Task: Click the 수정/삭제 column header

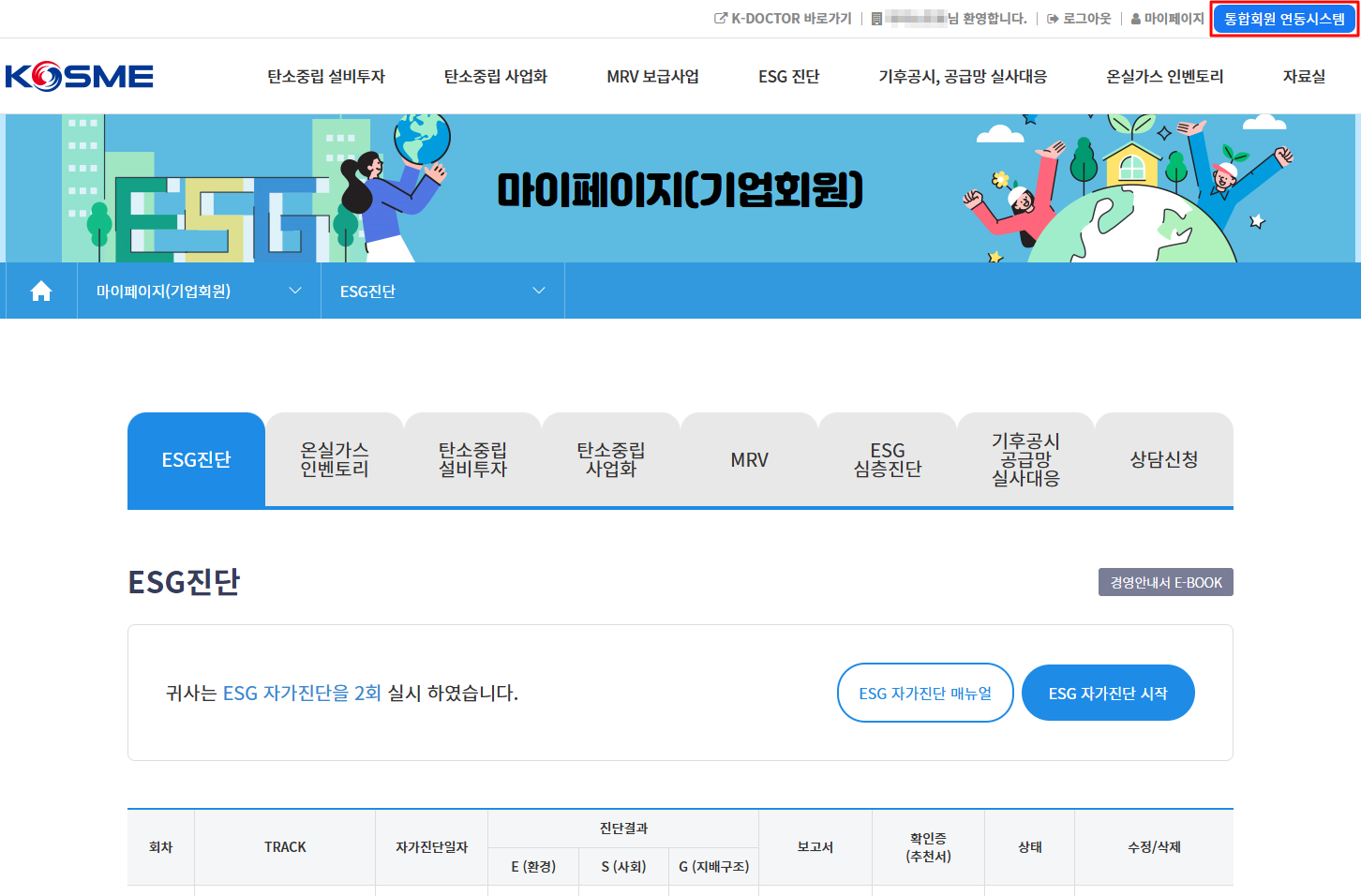Action: click(1154, 847)
